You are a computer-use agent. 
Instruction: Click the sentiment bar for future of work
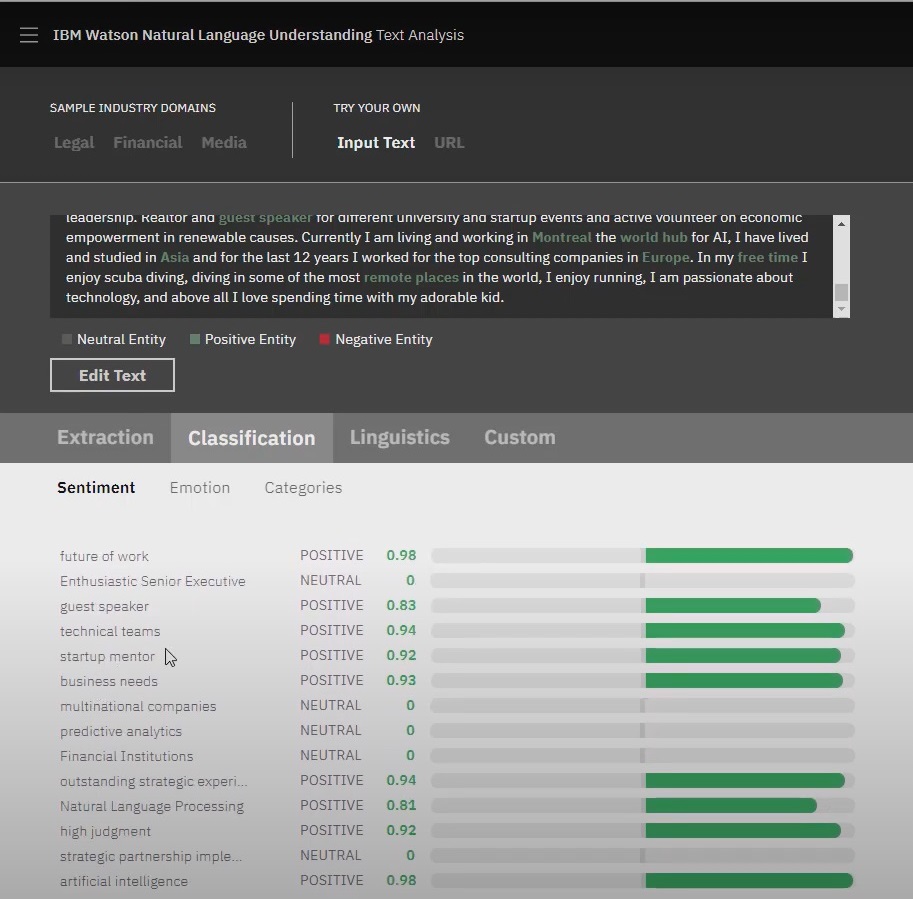pyautogui.click(x=642, y=555)
